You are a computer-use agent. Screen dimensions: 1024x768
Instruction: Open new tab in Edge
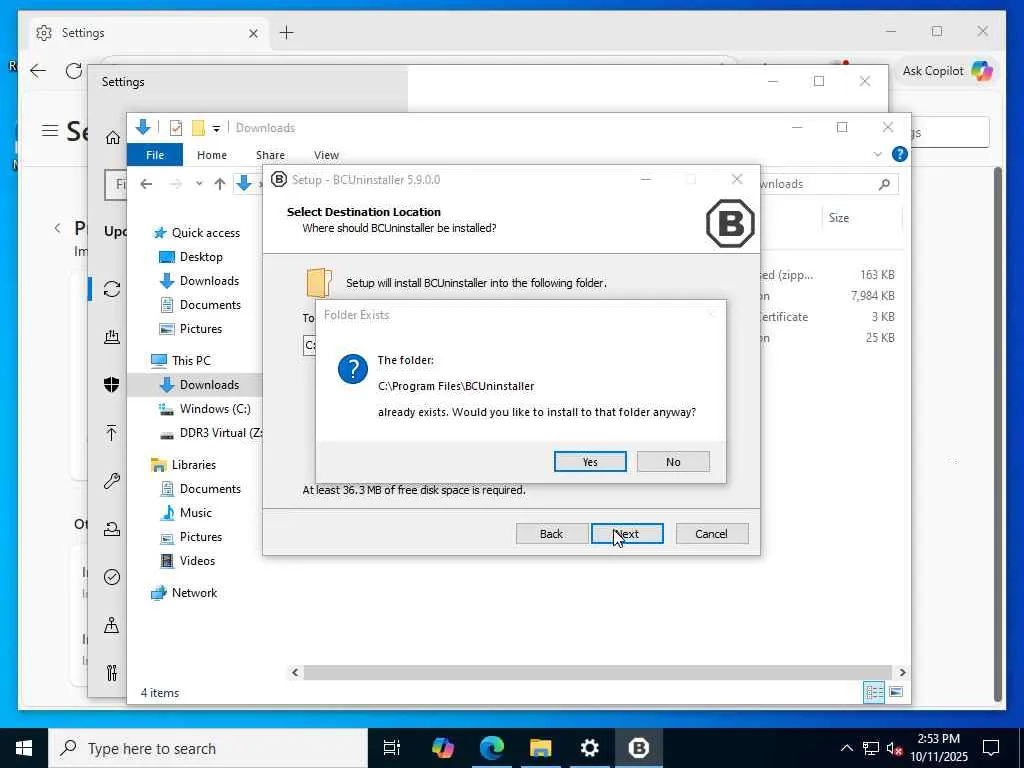click(x=286, y=33)
